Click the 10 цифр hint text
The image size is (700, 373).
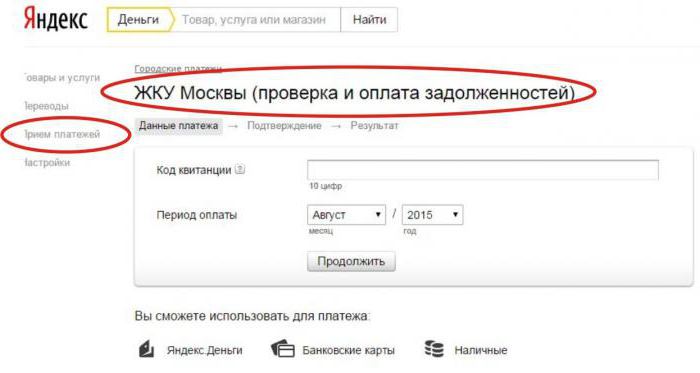click(x=325, y=186)
